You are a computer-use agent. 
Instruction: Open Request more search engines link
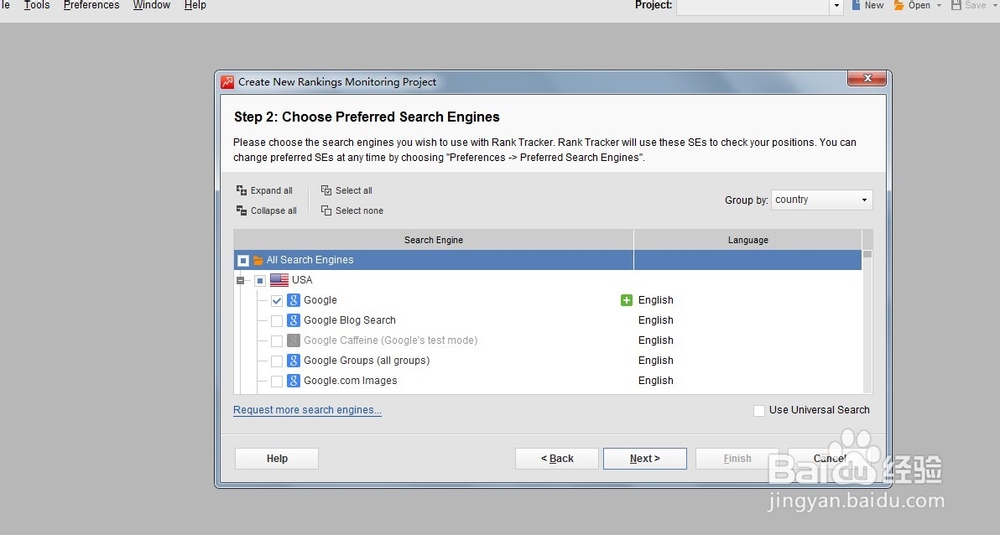307,410
